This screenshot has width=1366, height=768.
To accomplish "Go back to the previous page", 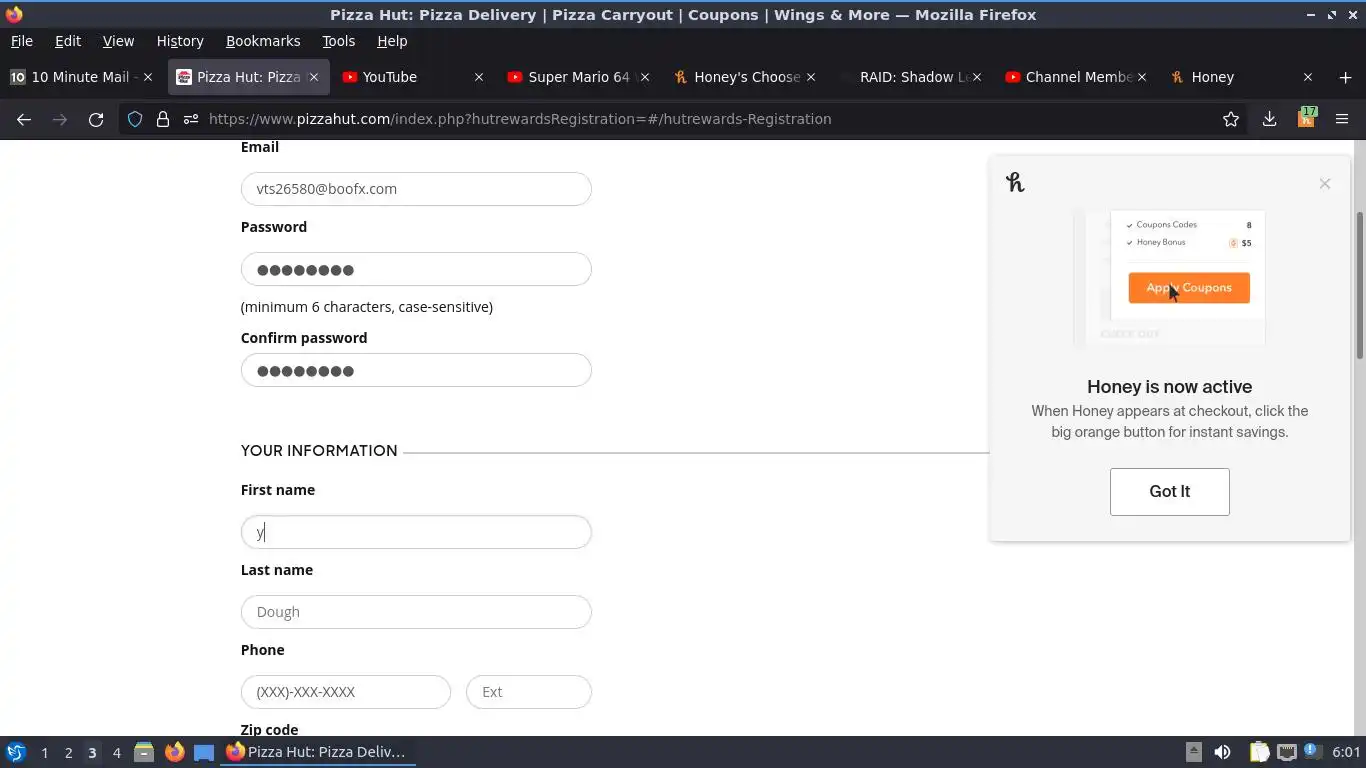I will (x=24, y=119).
